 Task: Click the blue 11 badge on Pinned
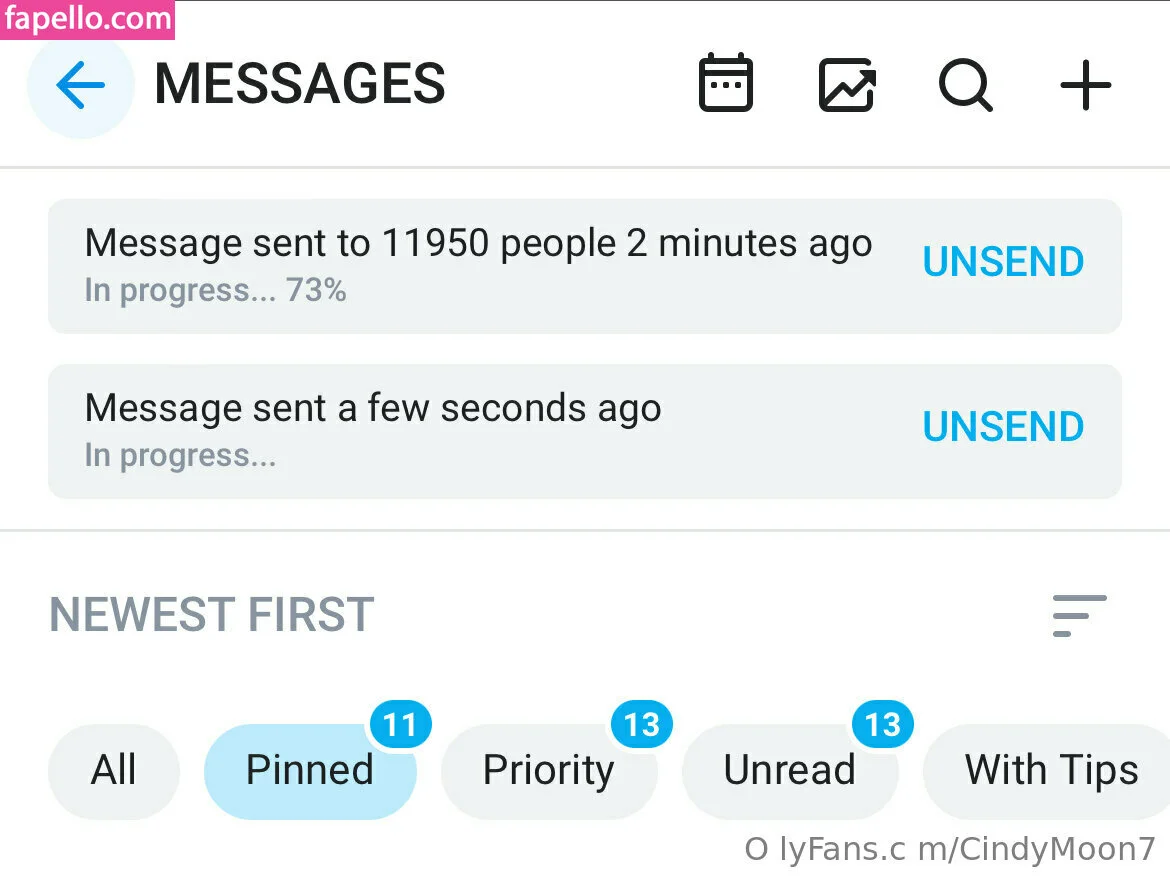(400, 724)
